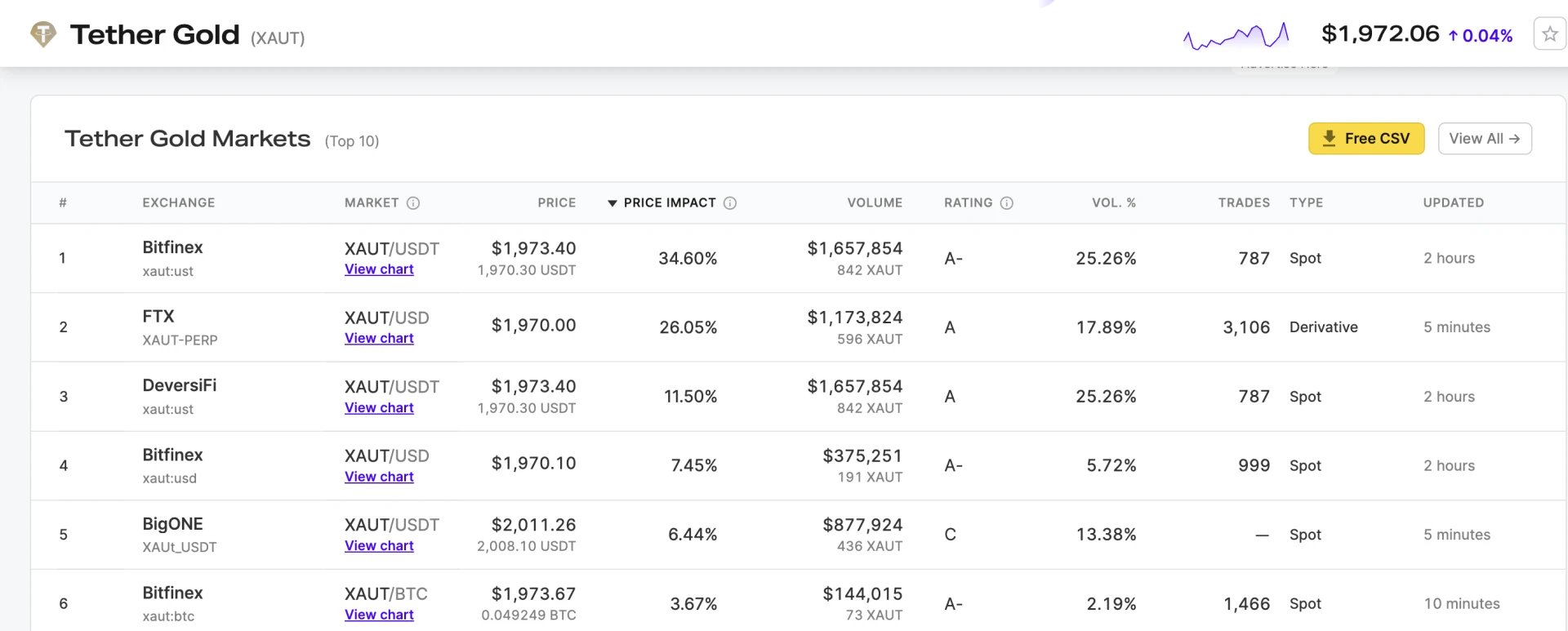Click the Derivative type for FTX
The width and height of the screenshot is (1568, 631).
(1324, 327)
